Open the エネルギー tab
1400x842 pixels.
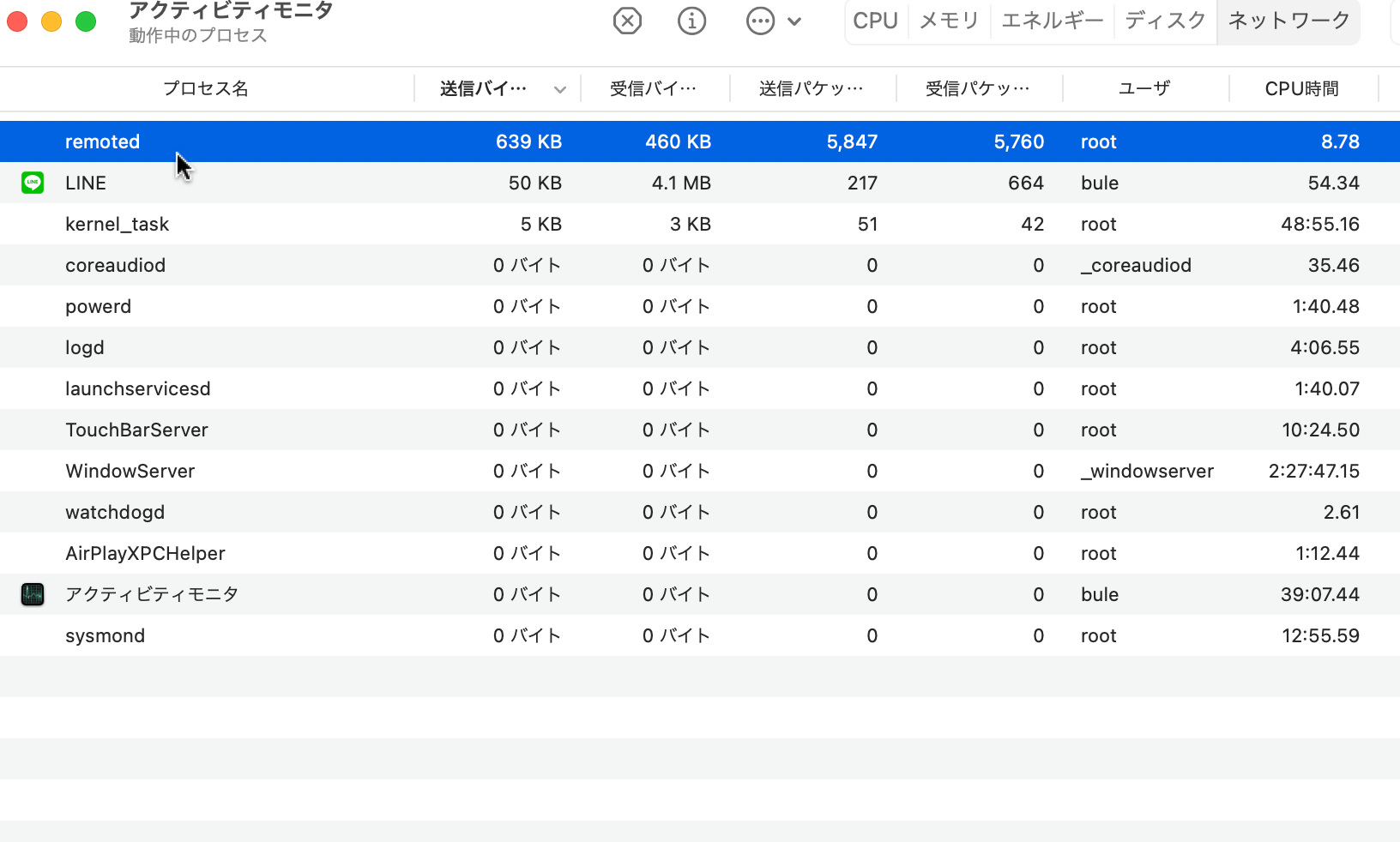coord(1052,21)
